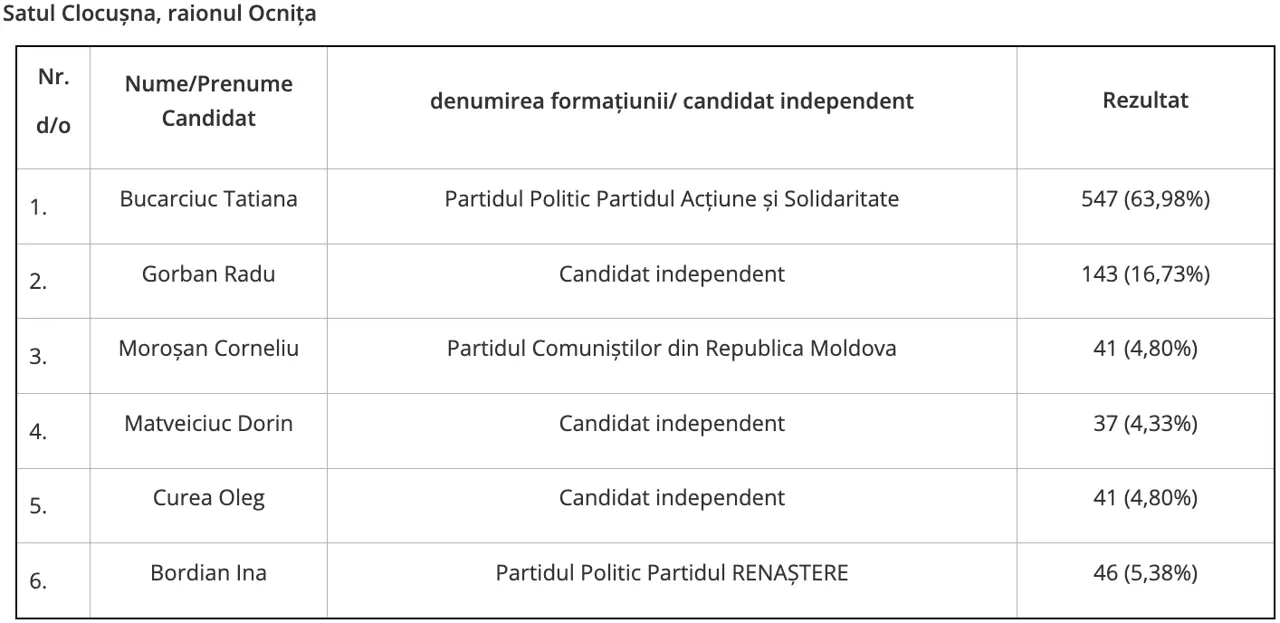Viewport: 1280px width, 623px height.
Task: Click the "Rezultat" column header
Action: point(1145,101)
